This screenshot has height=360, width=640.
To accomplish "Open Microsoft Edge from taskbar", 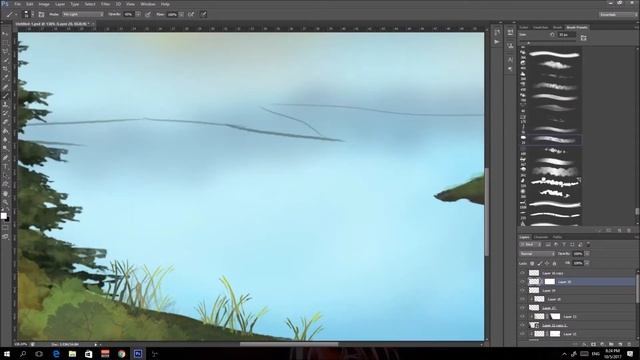I will click(56, 354).
